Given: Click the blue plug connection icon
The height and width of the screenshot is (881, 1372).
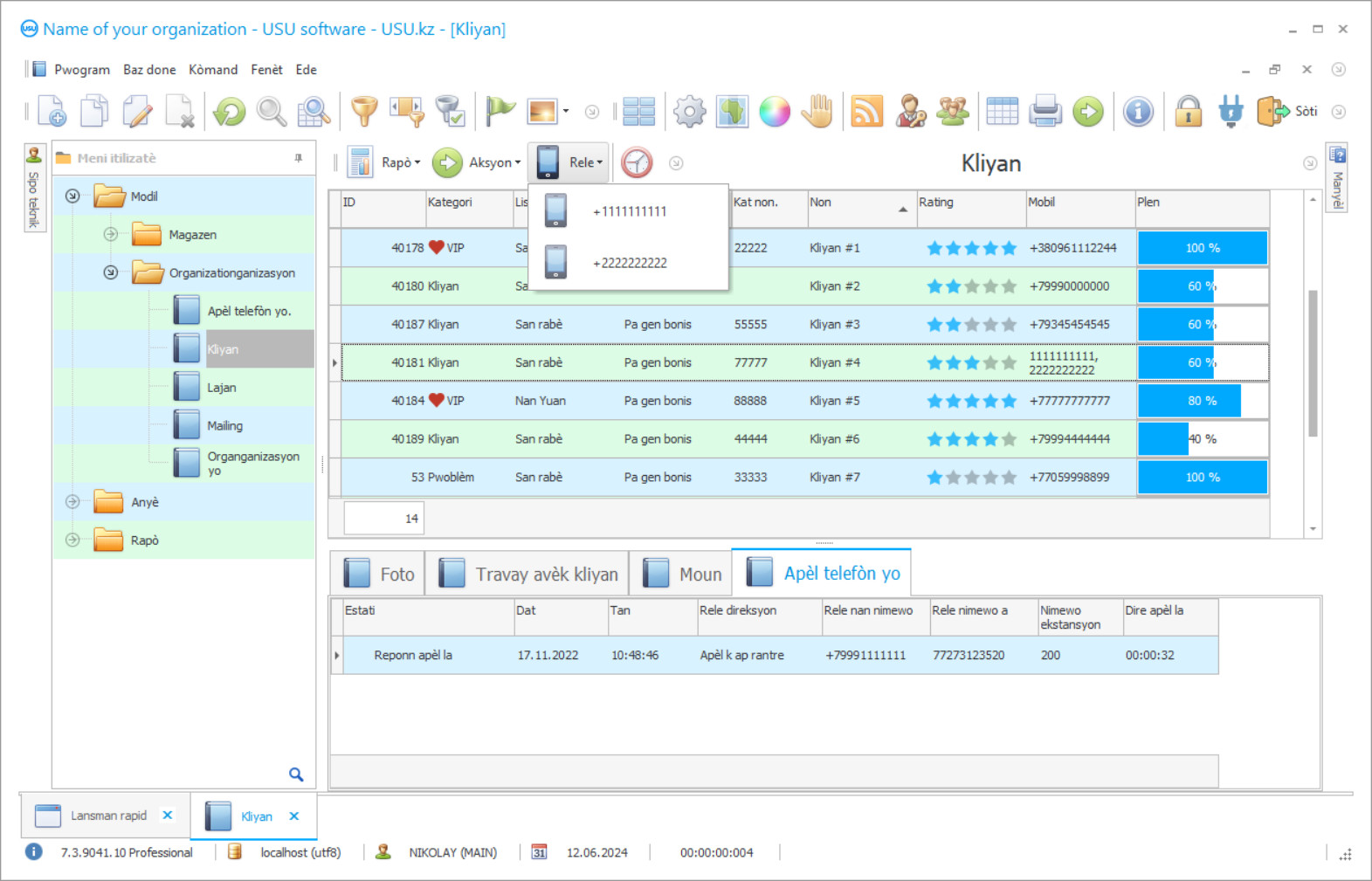Looking at the screenshot, I should [1231, 112].
